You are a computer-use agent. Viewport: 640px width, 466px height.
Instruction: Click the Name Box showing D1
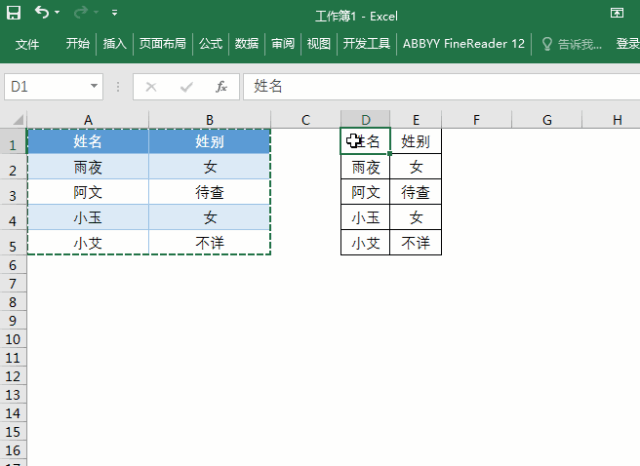pos(53,87)
